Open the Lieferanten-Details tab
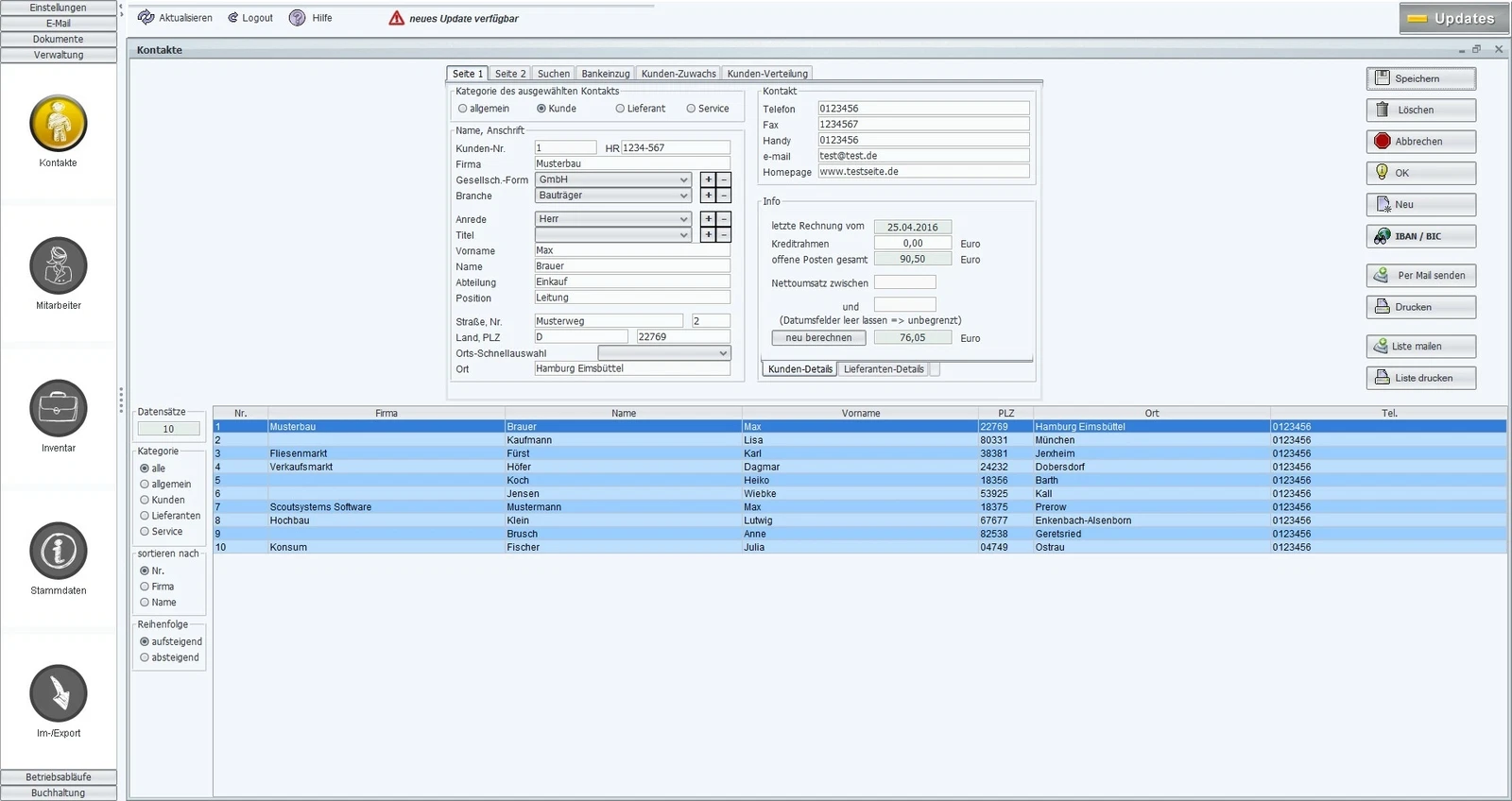Image resolution: width=1512 pixels, height=801 pixels. pos(884,369)
